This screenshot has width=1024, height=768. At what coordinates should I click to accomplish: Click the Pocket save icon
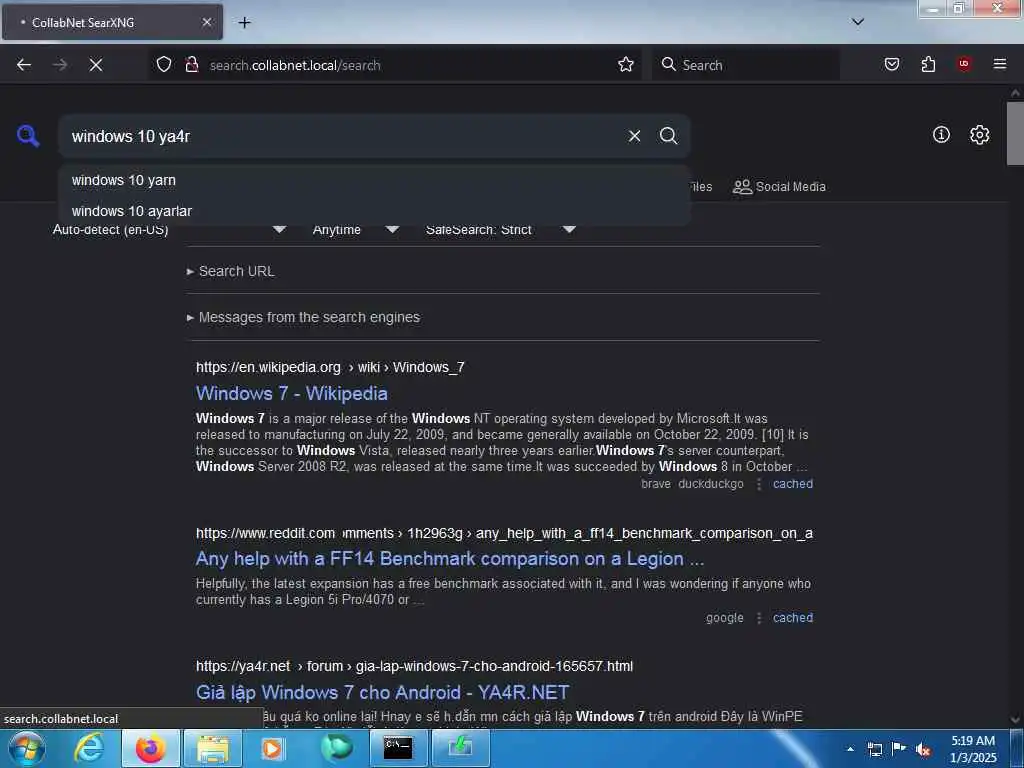pos(891,64)
